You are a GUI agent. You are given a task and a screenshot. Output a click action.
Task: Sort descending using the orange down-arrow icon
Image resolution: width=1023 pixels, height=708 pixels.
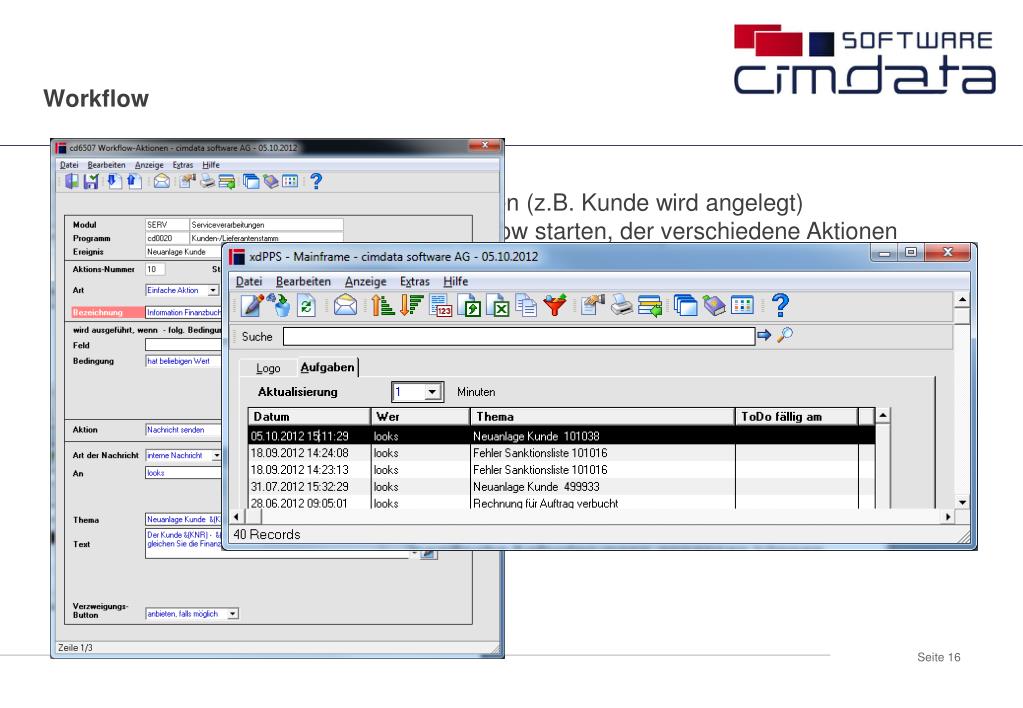tap(411, 305)
